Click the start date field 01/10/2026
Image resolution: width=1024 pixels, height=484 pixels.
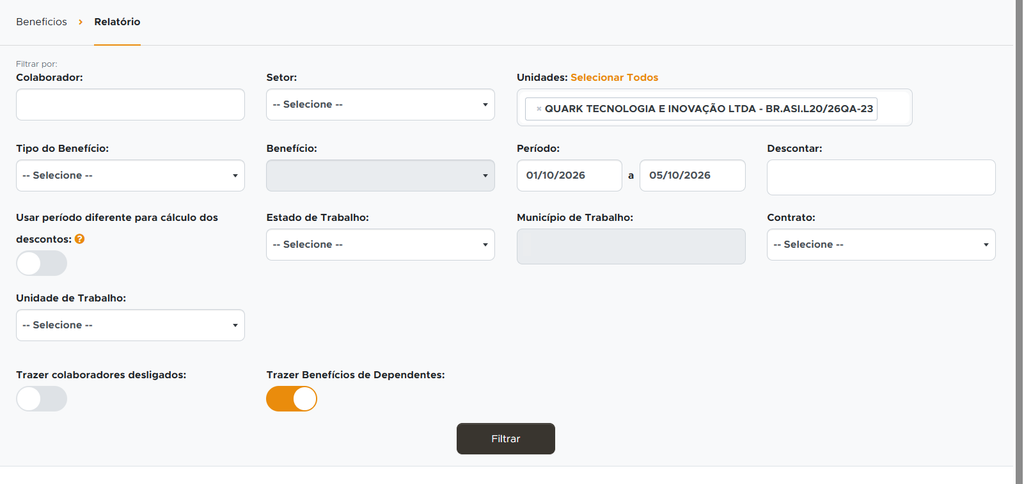(x=569, y=176)
